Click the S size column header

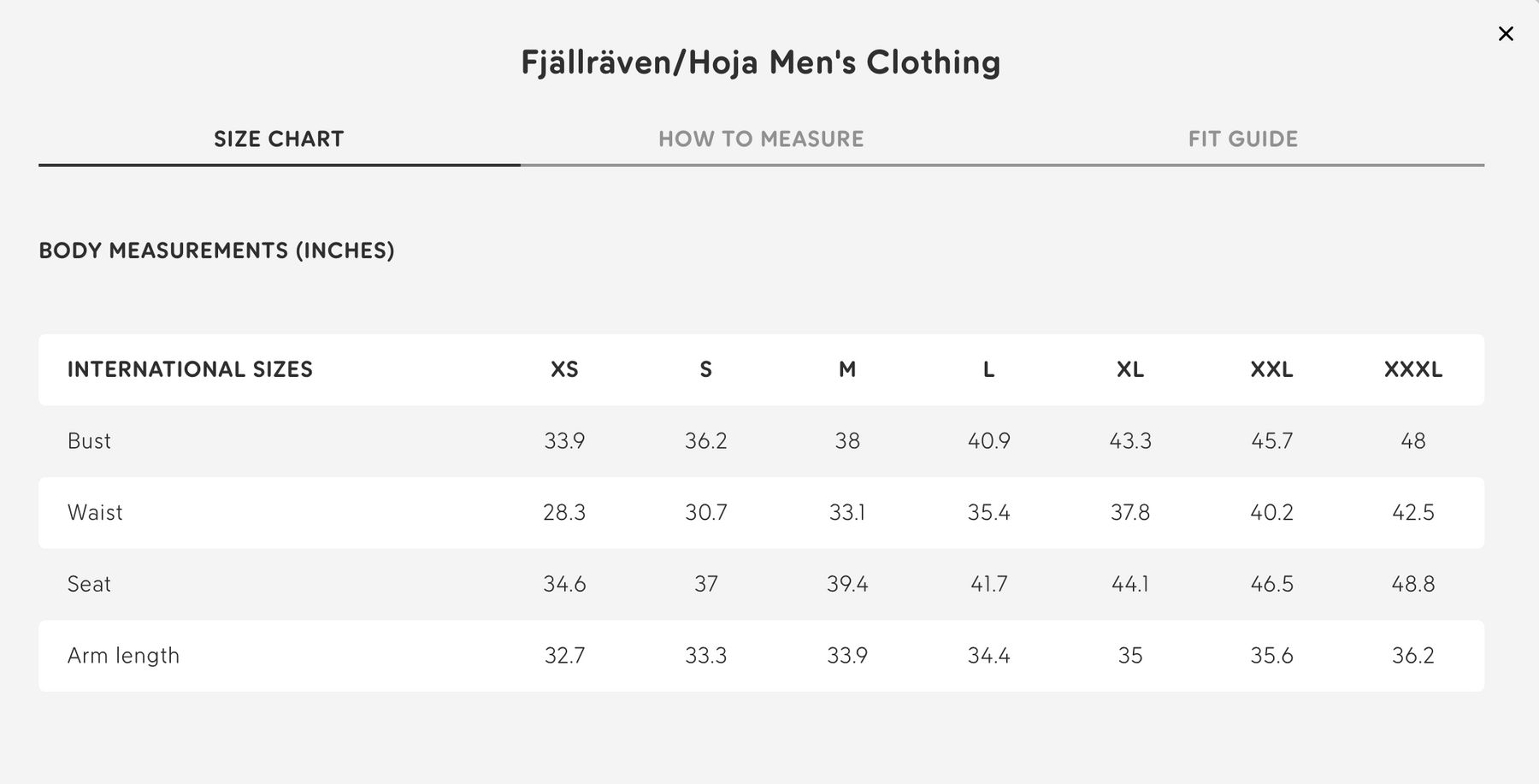(705, 369)
